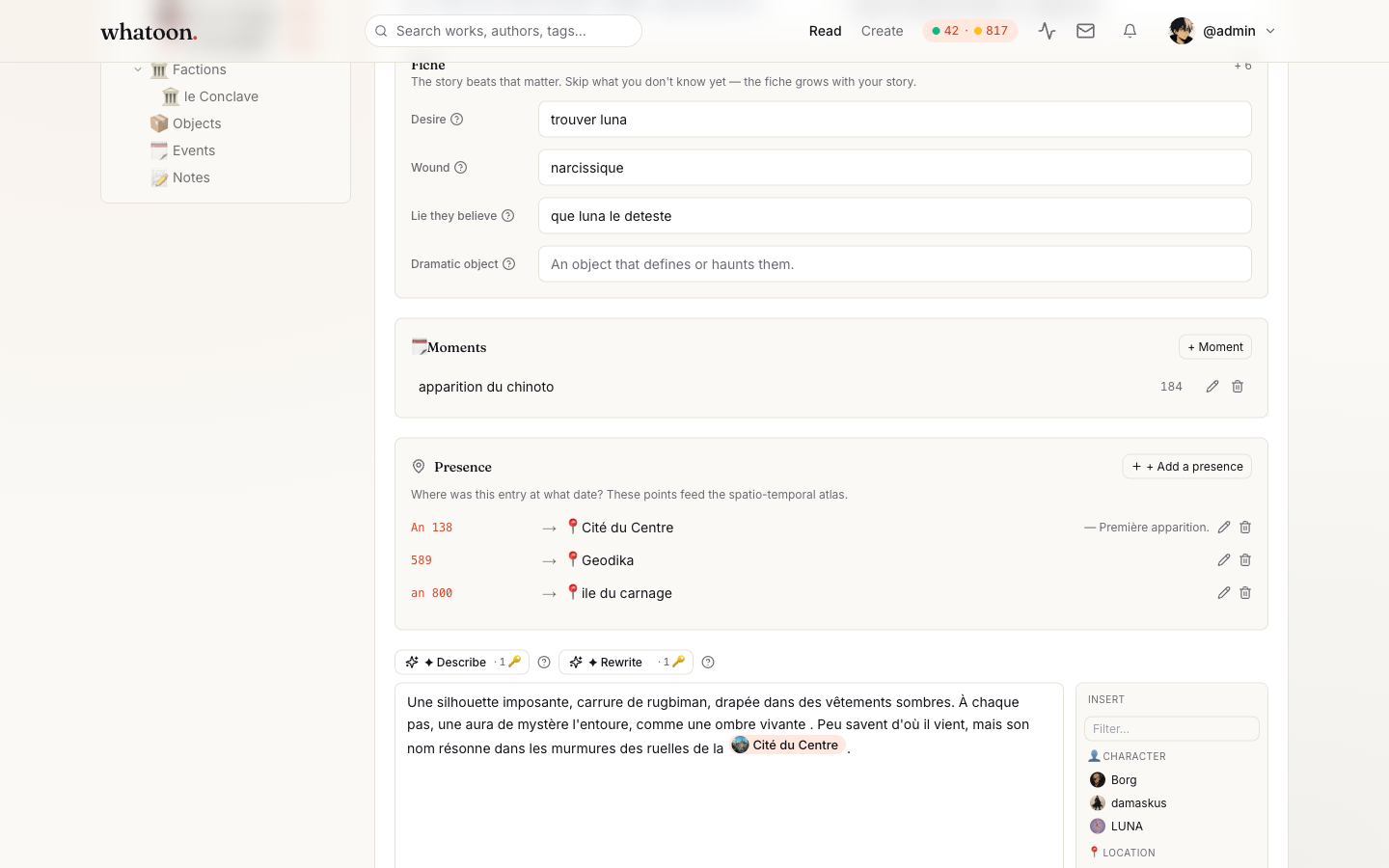Click the admin avatar picture

coord(1182,31)
